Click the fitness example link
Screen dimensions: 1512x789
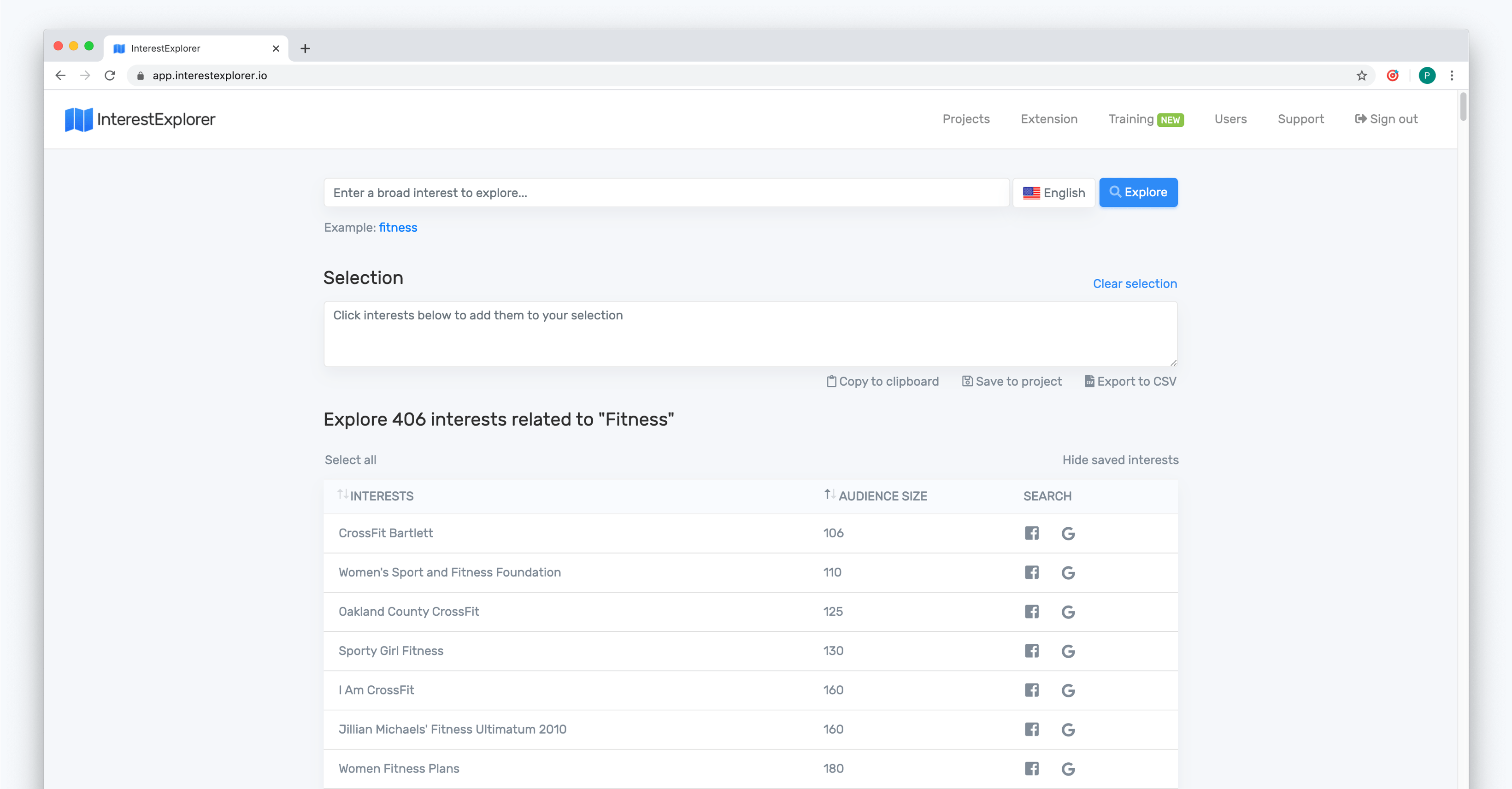tap(398, 228)
